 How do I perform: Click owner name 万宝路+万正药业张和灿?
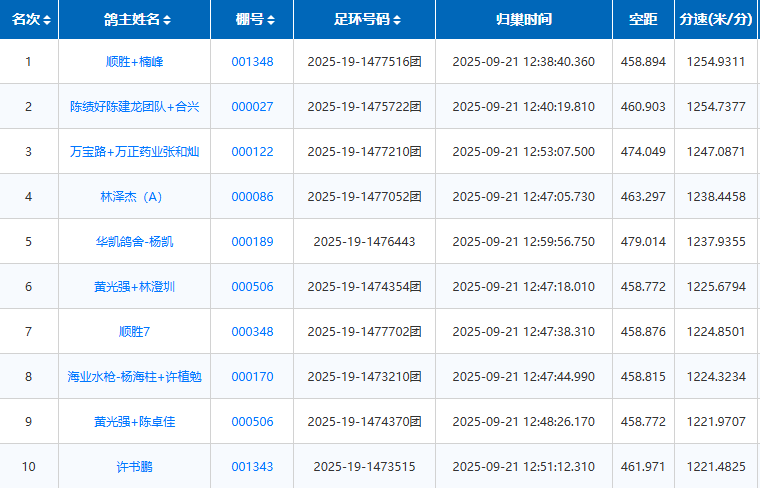(134, 152)
